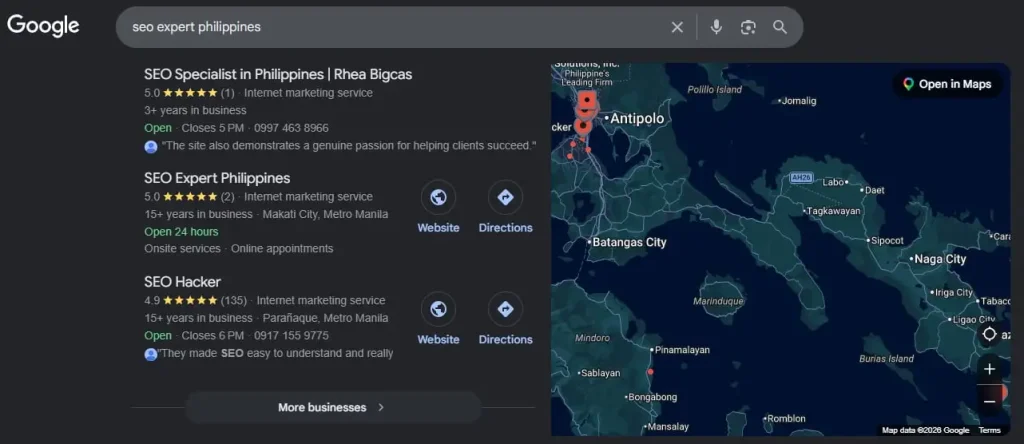Image resolution: width=1024 pixels, height=444 pixels.
Task: Click Directions label under SEO Expert Philippines
Action: (x=505, y=228)
